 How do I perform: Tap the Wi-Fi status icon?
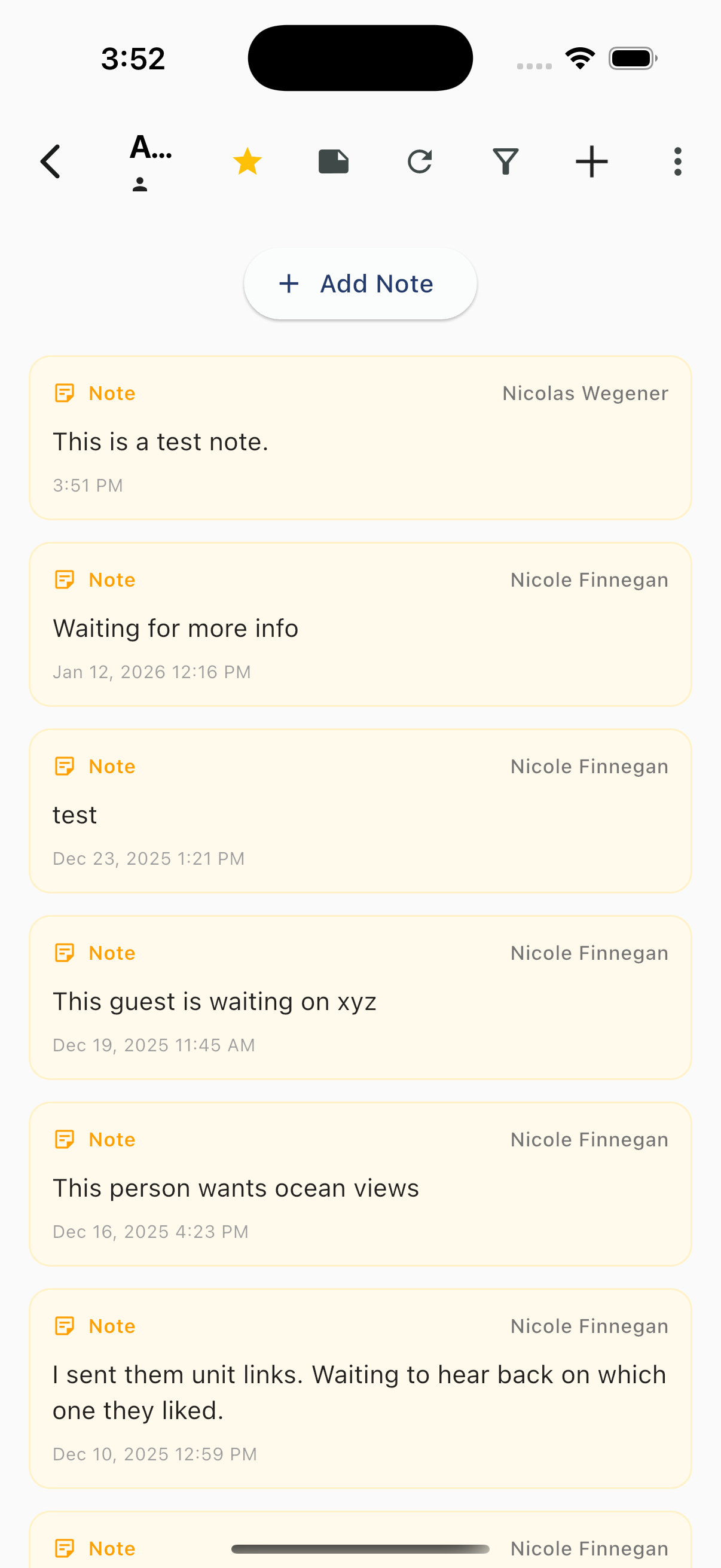580,59
